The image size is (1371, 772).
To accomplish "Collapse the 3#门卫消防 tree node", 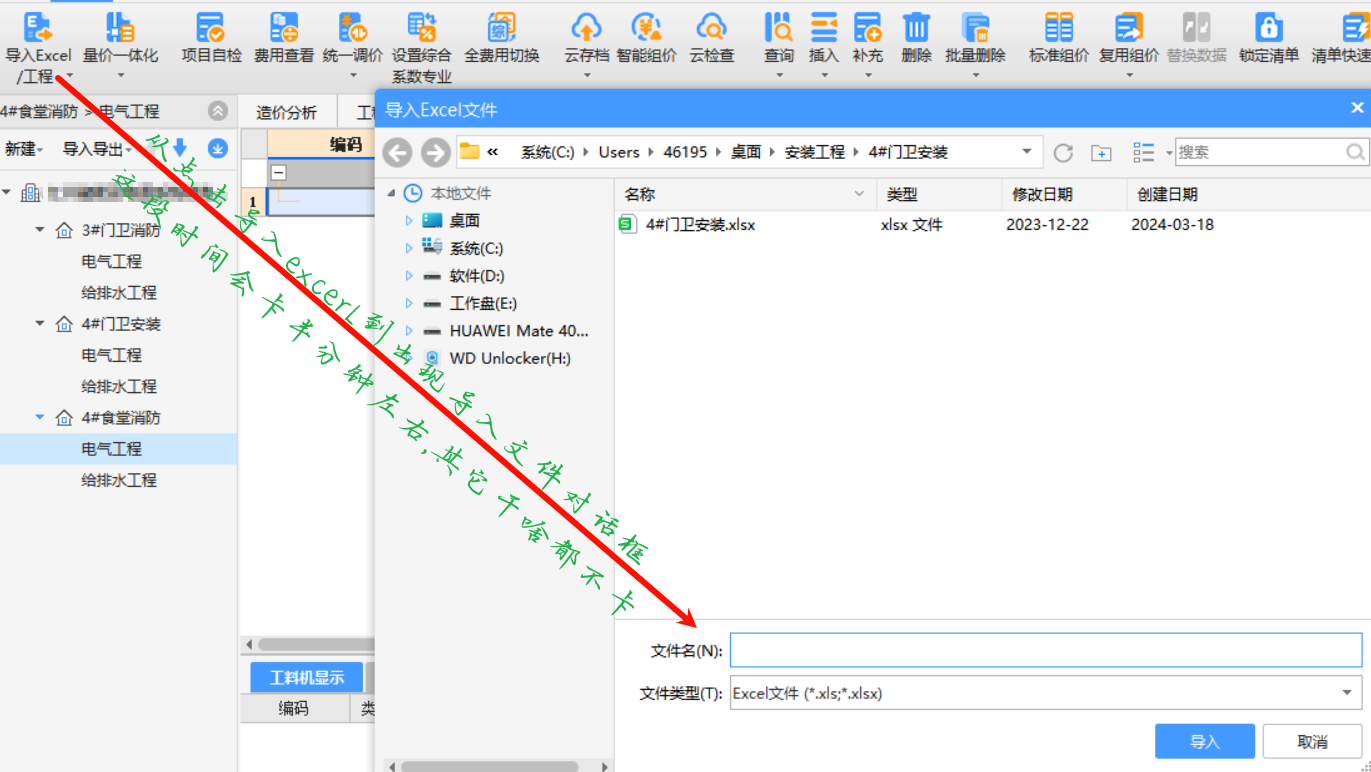I will click(x=40, y=230).
